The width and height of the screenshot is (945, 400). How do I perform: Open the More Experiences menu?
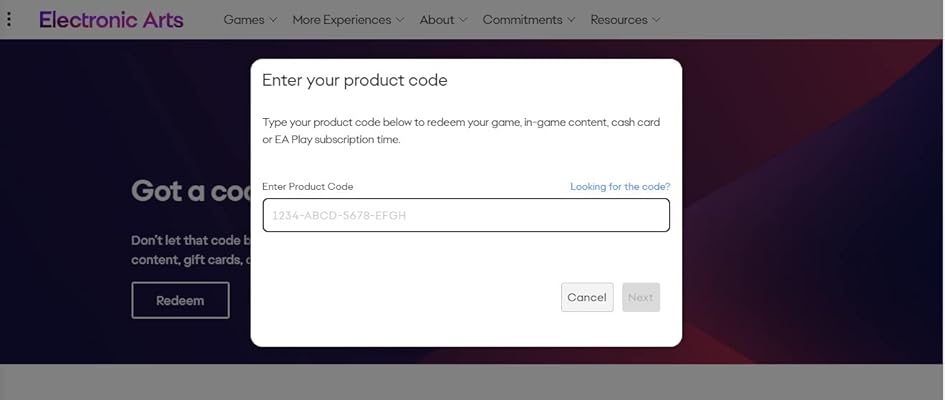(341, 20)
